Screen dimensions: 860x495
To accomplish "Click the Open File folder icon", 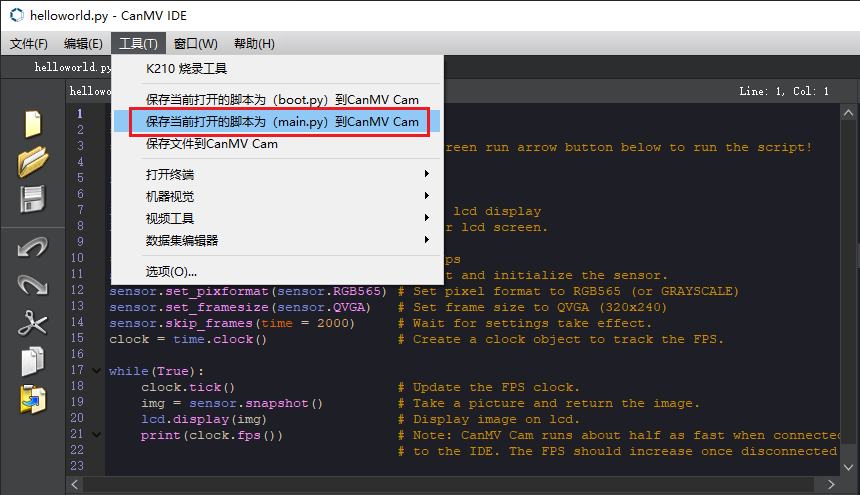I will (x=33, y=162).
